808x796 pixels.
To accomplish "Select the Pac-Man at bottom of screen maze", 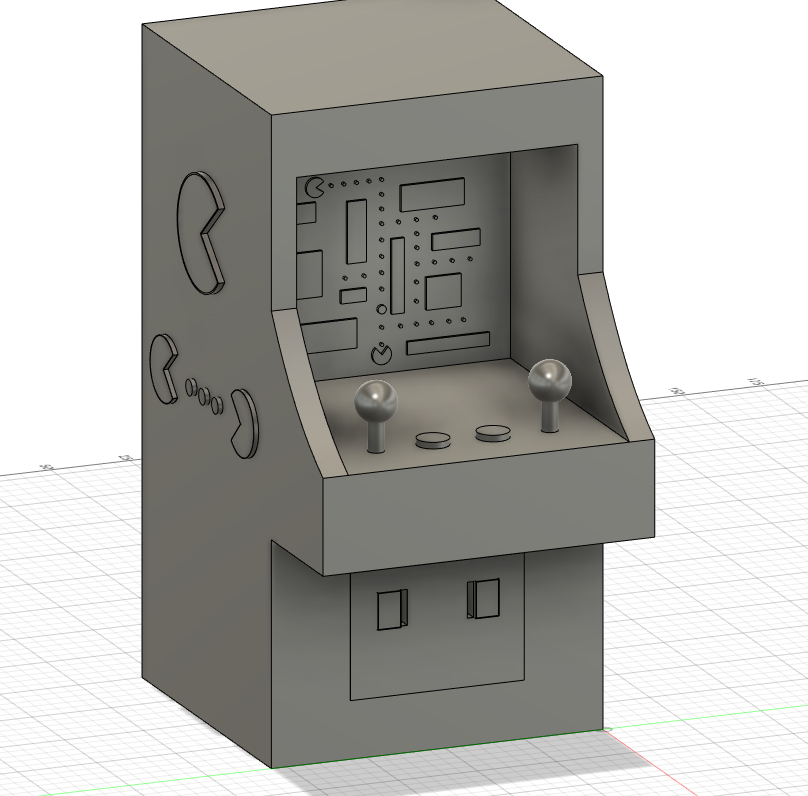I will (x=382, y=355).
